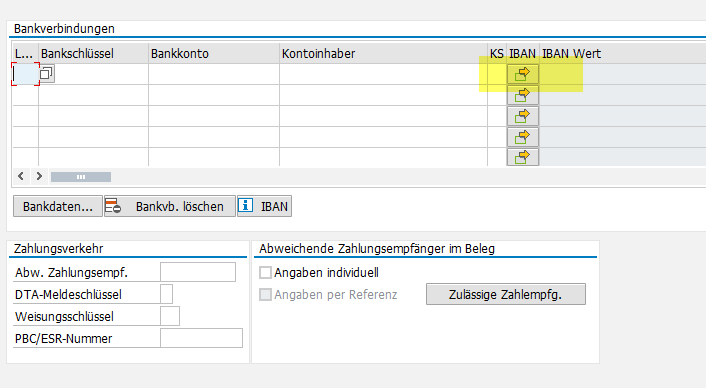Click the horizontal scrollbar thumb under table

81,177
